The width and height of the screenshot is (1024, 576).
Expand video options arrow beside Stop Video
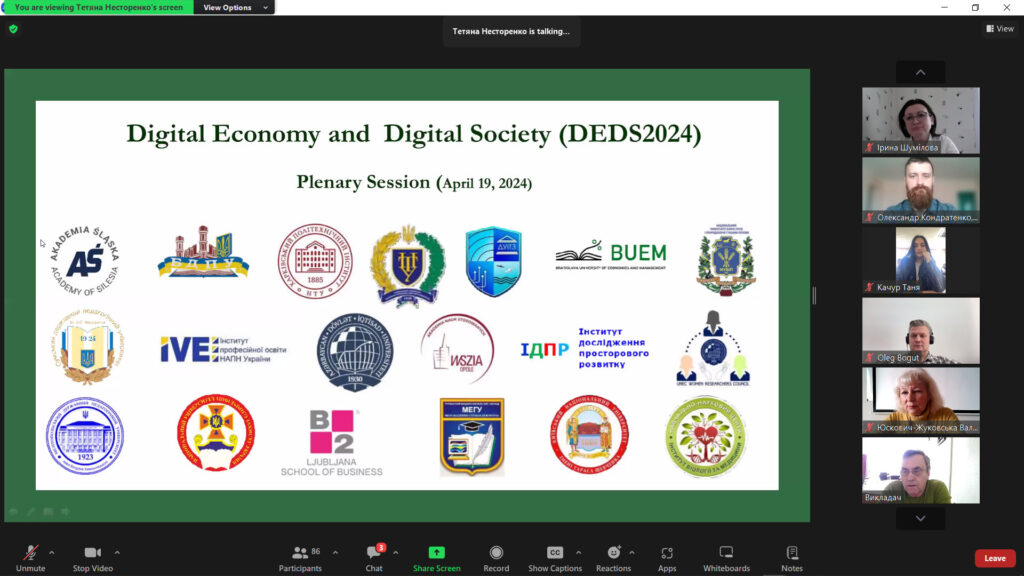pos(117,552)
